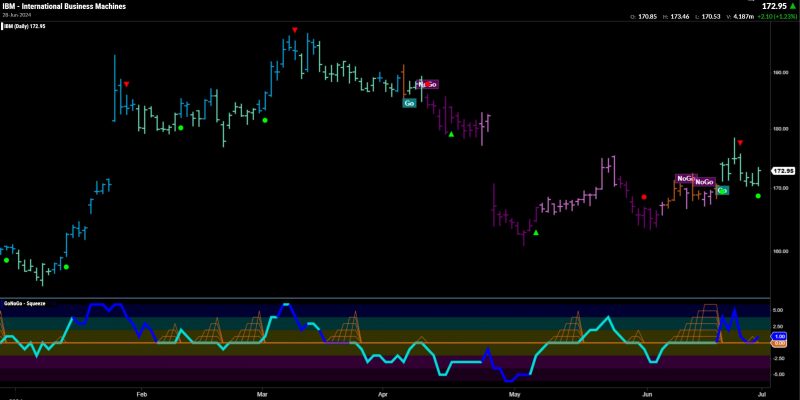Select the green up-triangle marker in early May
Screen dimensions: 800x400
tap(536, 233)
